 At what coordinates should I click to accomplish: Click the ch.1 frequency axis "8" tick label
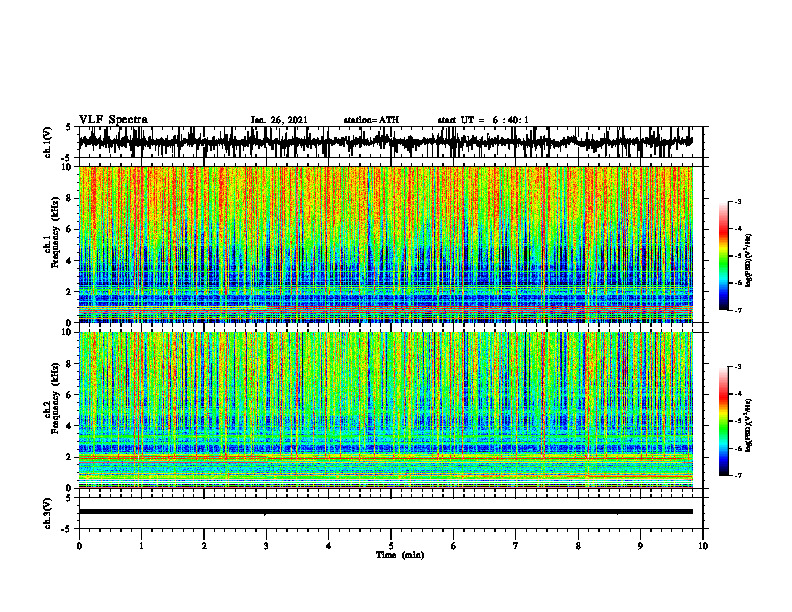tap(70, 198)
